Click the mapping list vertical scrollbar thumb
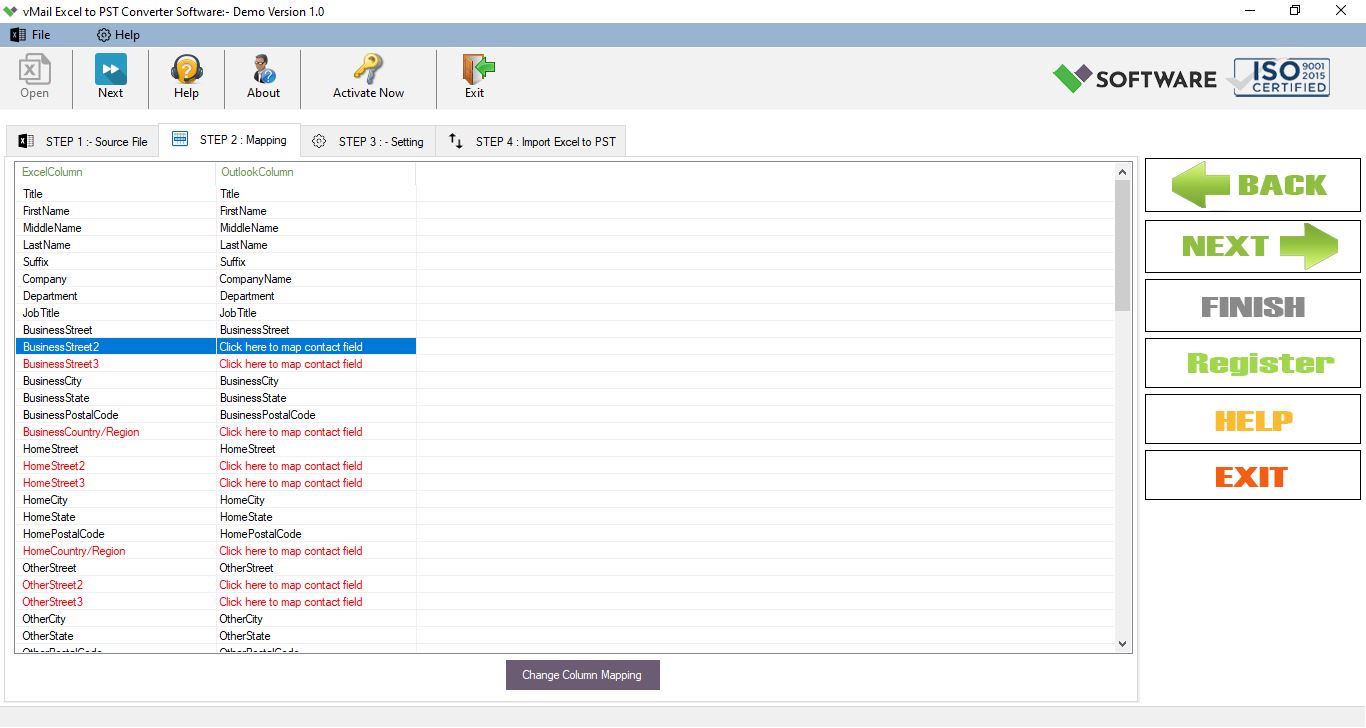The width and height of the screenshot is (1366, 728). pyautogui.click(x=1123, y=245)
